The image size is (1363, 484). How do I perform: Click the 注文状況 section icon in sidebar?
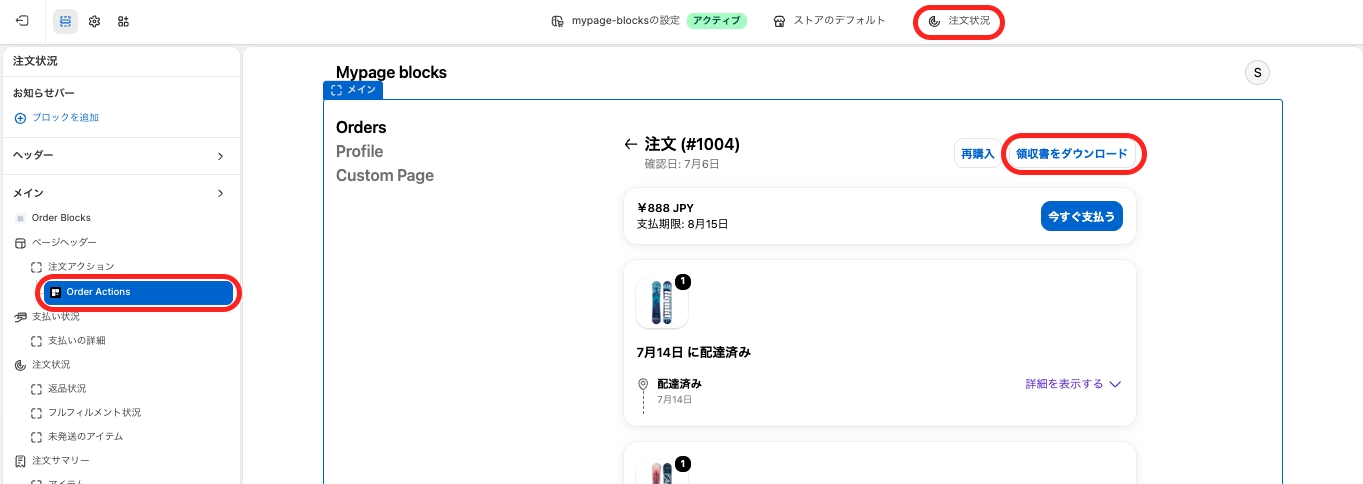point(20,365)
